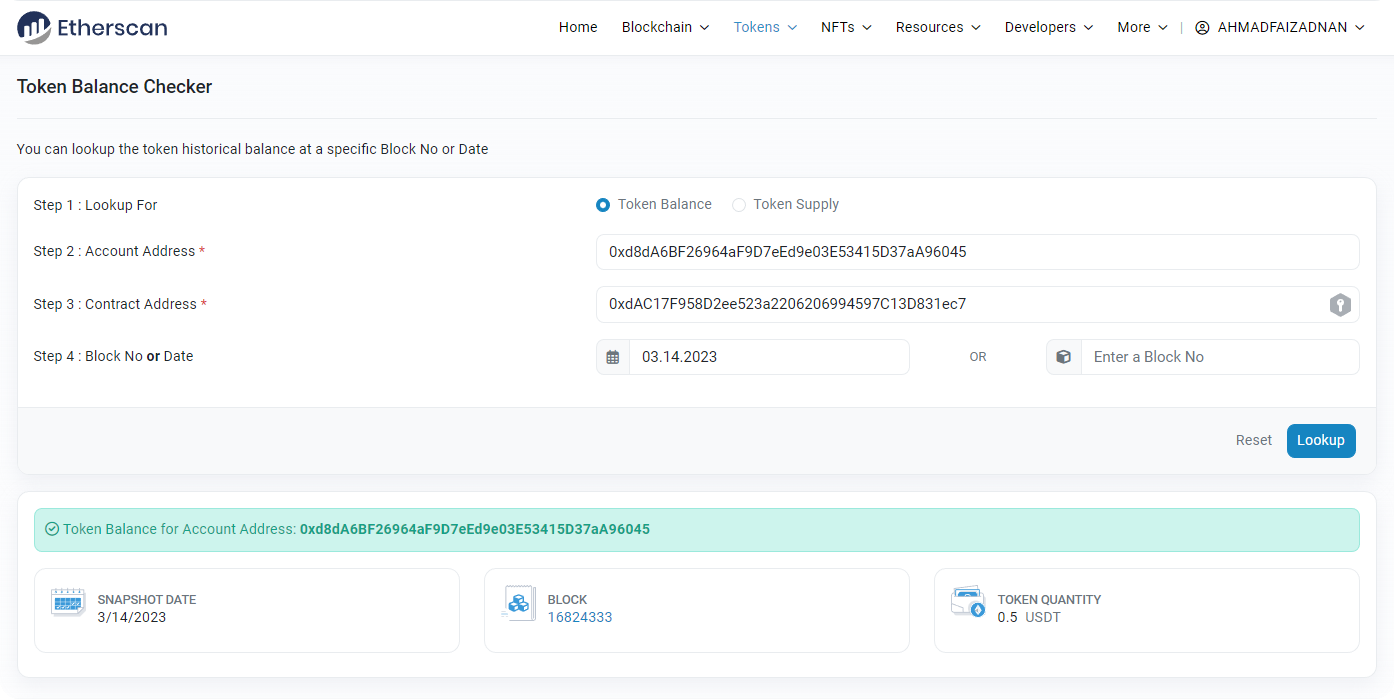Image resolution: width=1394 pixels, height=699 pixels.
Task: Expand the Developers dropdown menu
Action: point(1048,28)
